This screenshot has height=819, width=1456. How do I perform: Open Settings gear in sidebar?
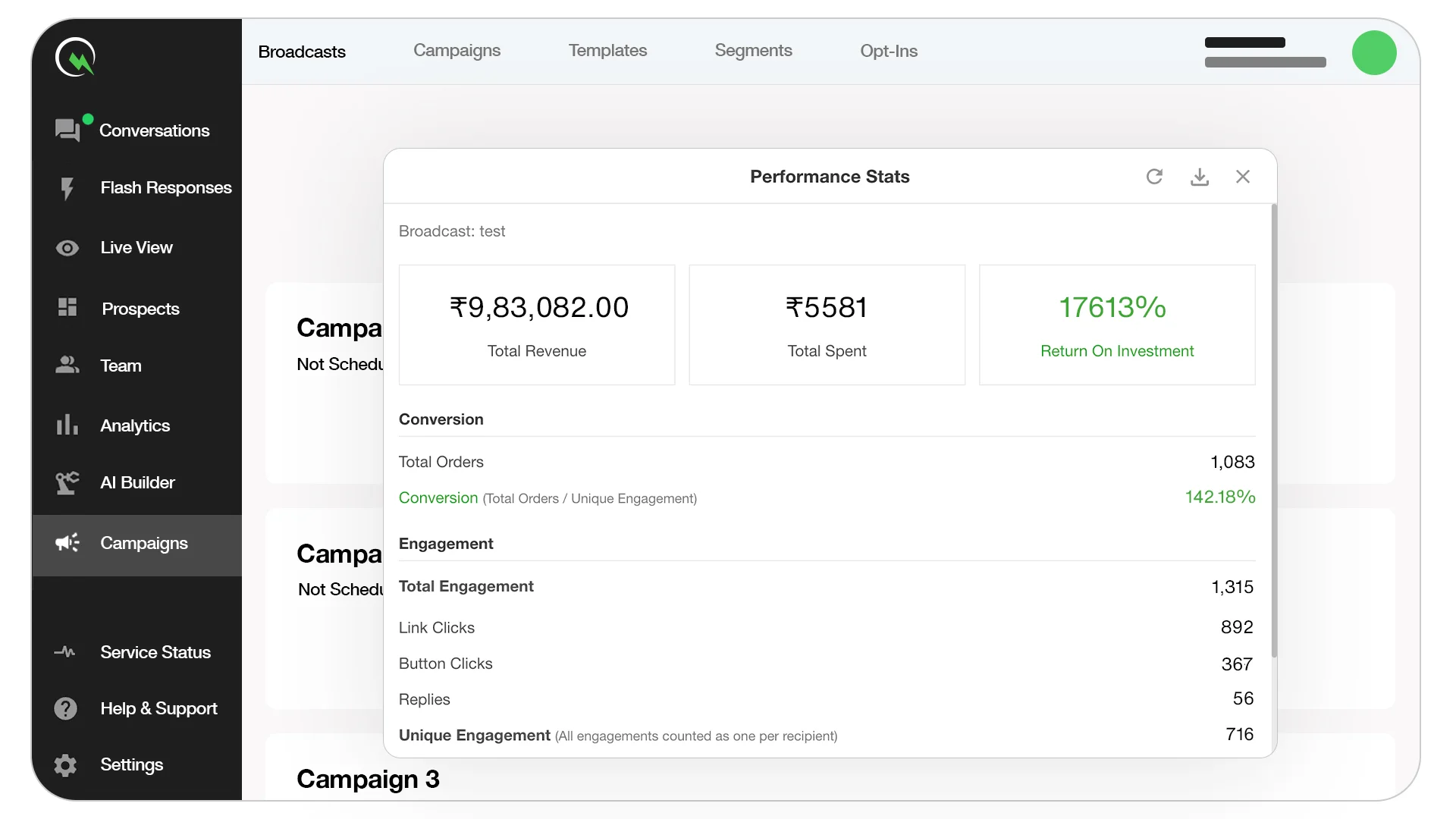click(66, 764)
